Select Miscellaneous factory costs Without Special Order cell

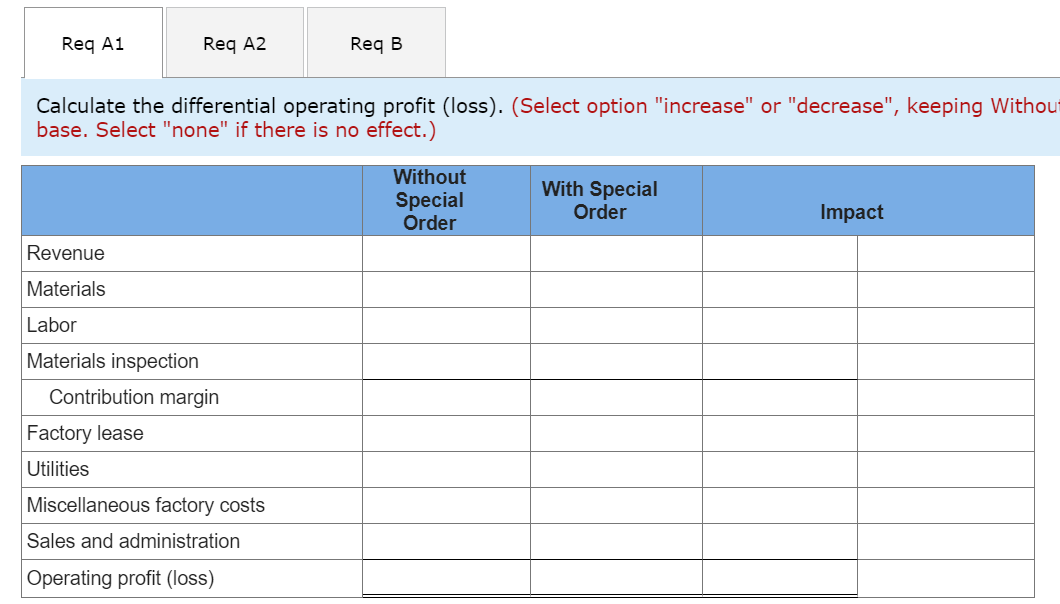tap(446, 506)
